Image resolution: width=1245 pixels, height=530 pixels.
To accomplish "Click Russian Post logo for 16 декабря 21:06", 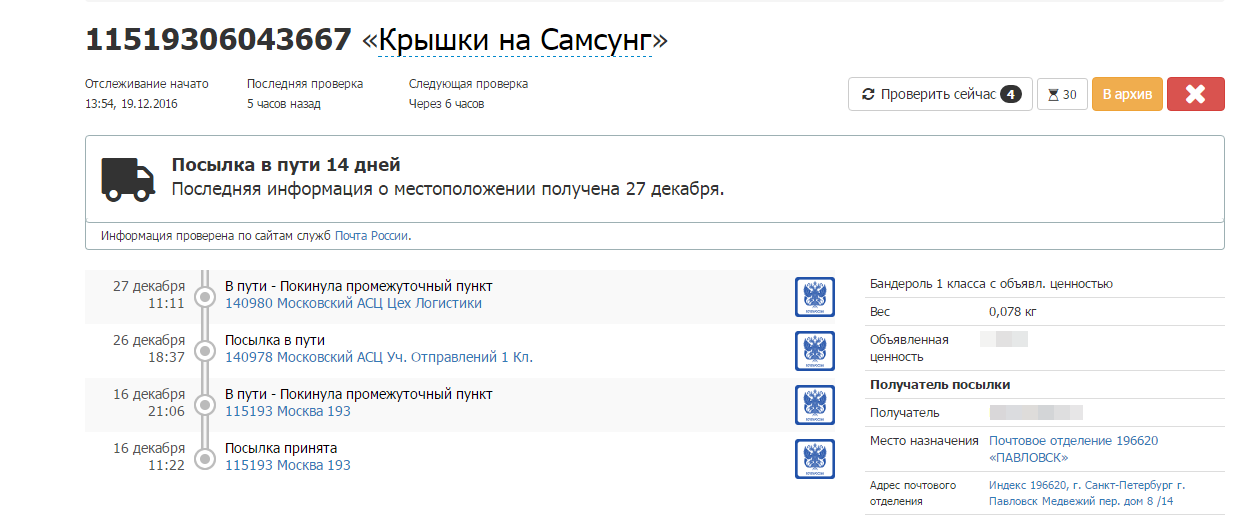I will [814, 405].
